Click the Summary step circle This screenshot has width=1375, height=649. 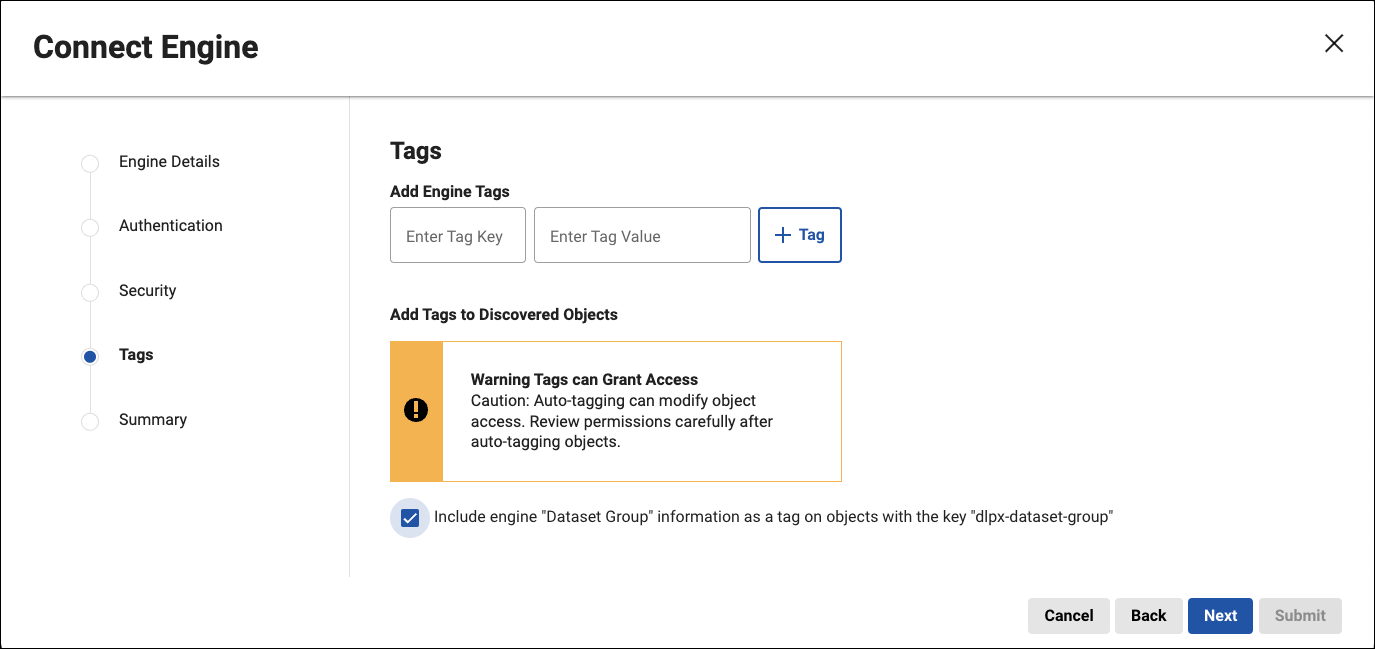click(x=90, y=421)
